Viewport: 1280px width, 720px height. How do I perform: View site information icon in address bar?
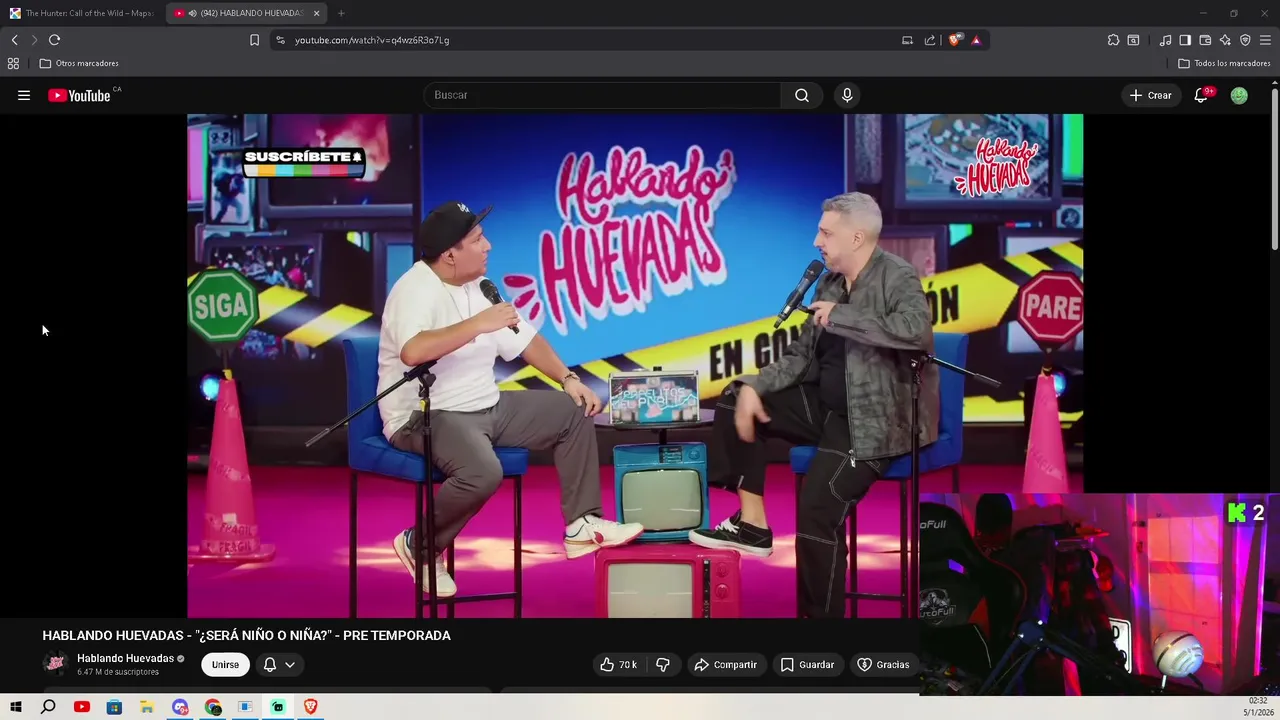coord(280,40)
